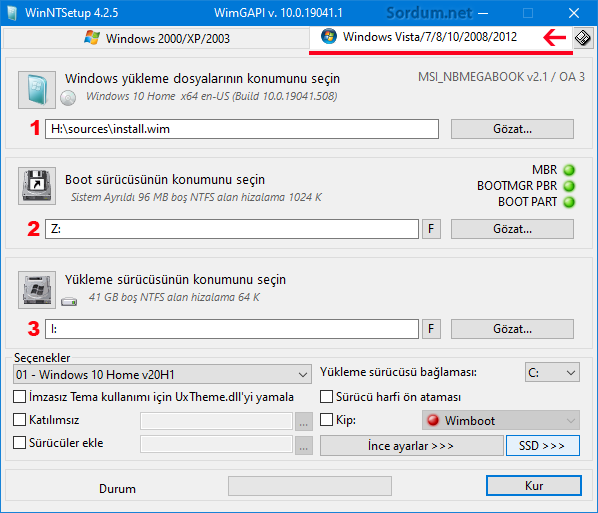The width and height of the screenshot is (598, 513).
Task: Toggle the Kip mode checkbox
Action: click(326, 420)
